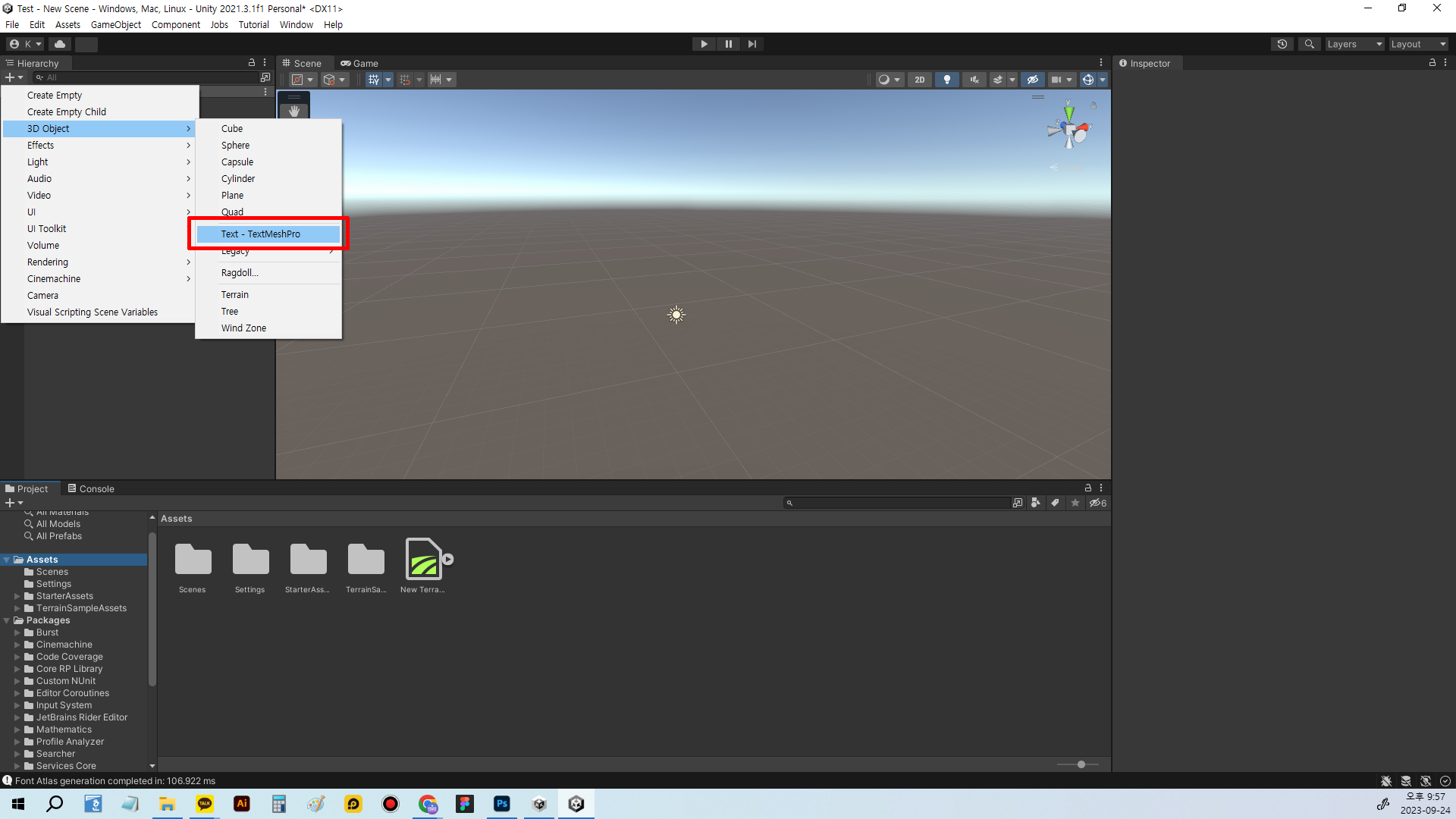Open Unity Hub taskbar icon
Screen dimensions: 1456x819
539,804
